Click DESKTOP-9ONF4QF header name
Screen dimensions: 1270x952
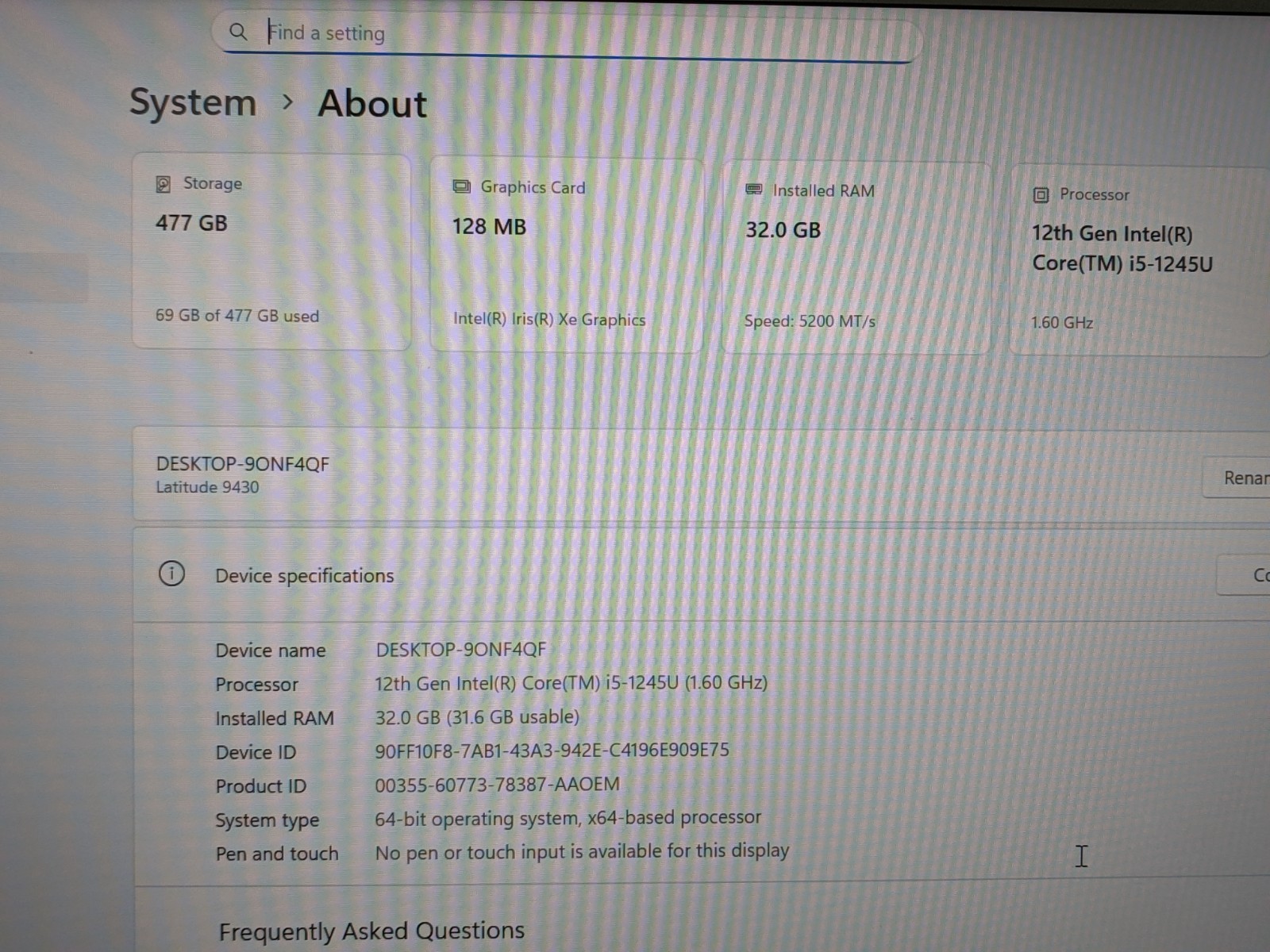coord(242,464)
